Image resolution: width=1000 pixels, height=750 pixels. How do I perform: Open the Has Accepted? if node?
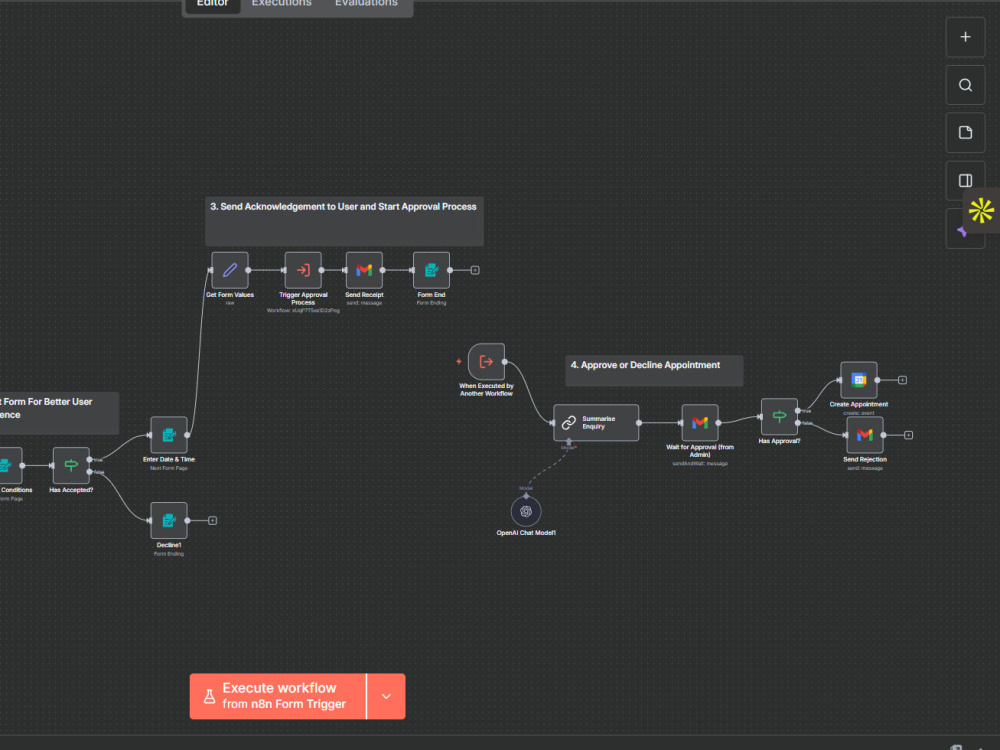click(71, 466)
